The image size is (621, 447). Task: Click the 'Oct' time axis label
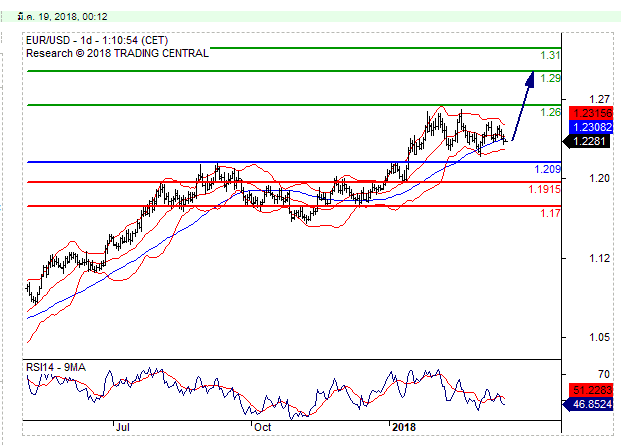[x=263, y=427]
